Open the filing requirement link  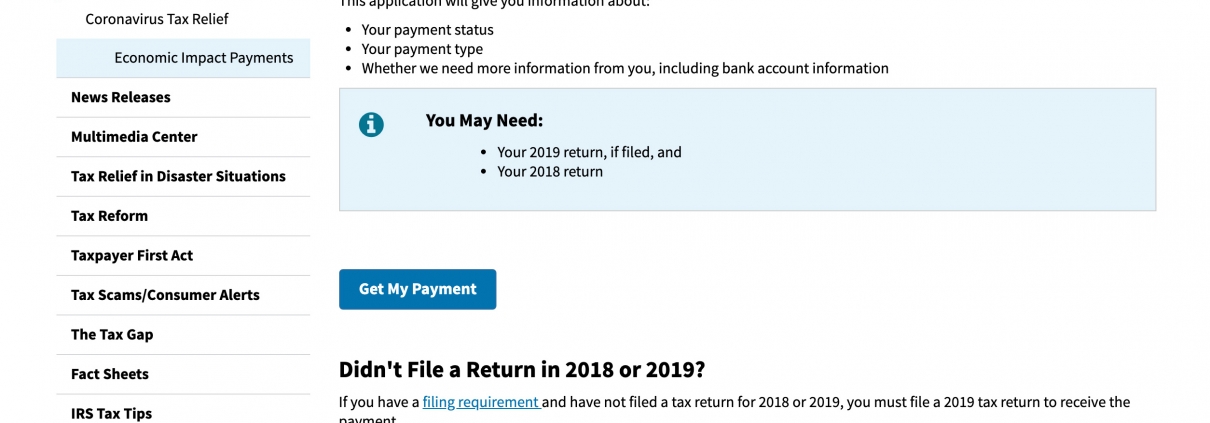[481, 402]
